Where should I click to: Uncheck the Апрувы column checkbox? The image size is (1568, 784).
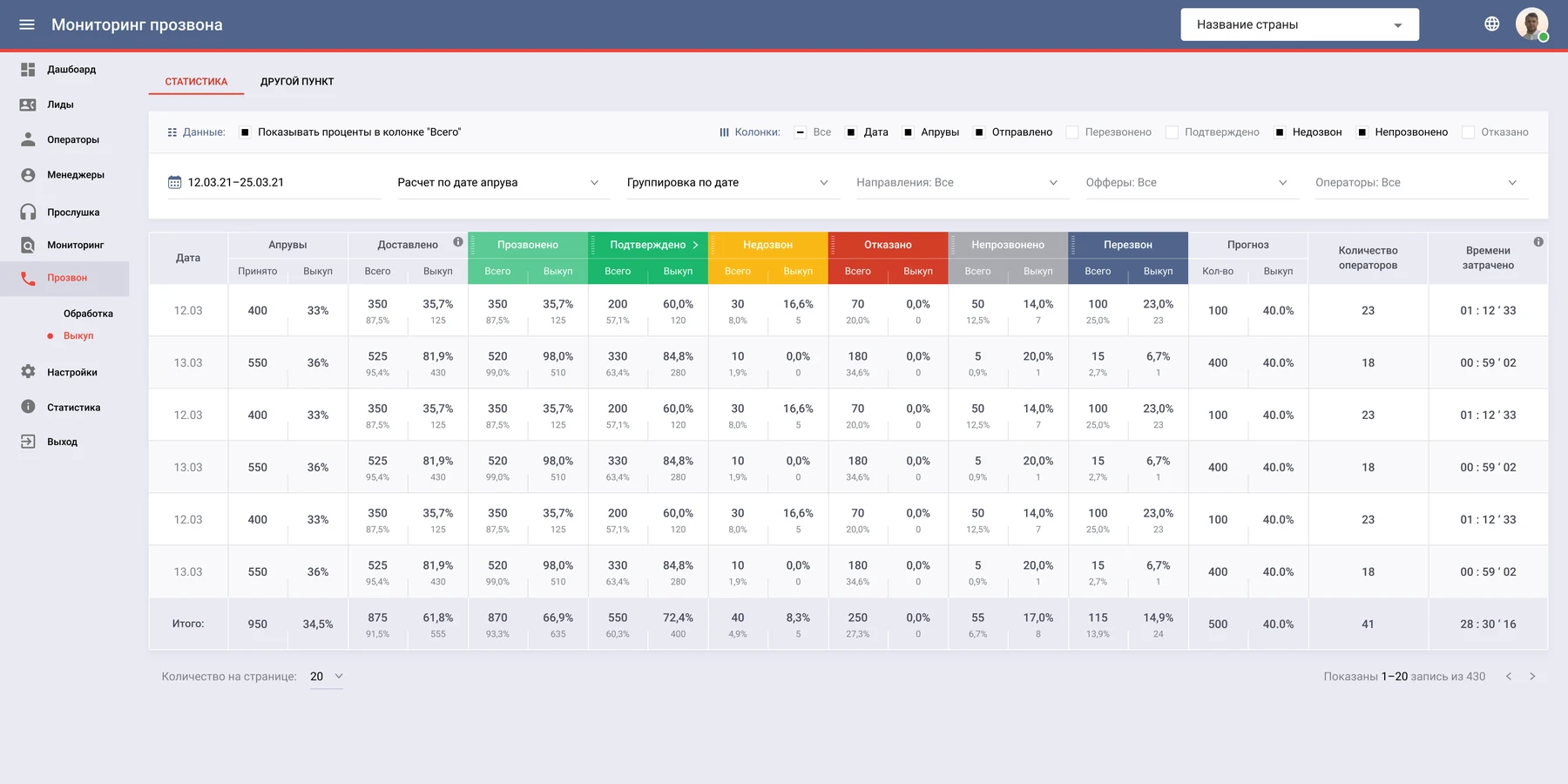[x=909, y=132]
